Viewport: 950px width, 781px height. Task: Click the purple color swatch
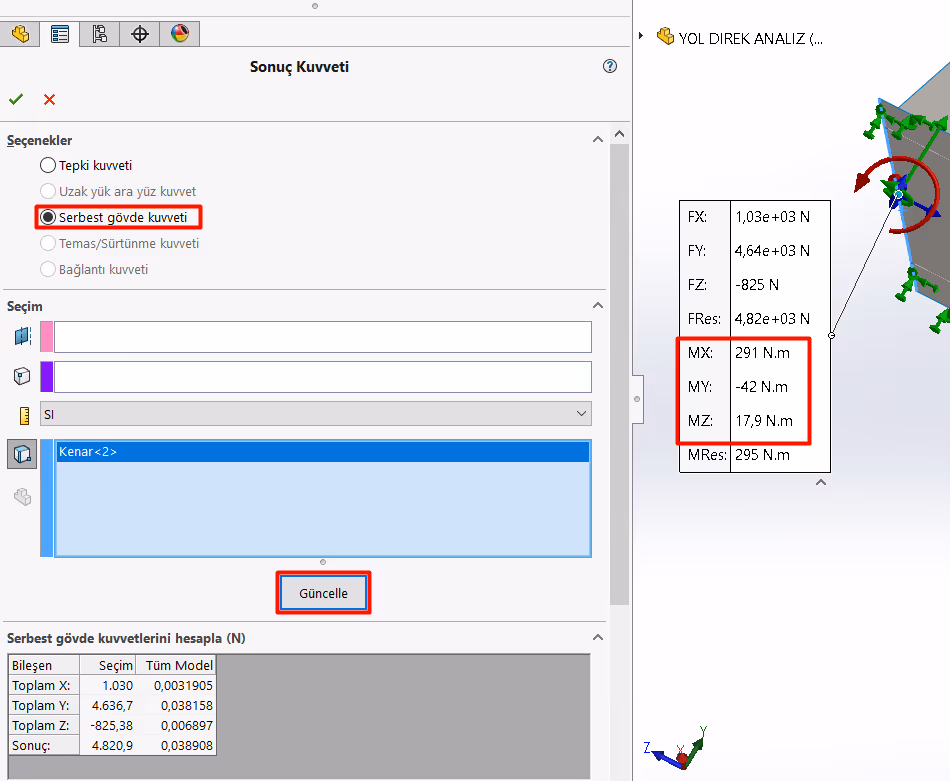(x=47, y=377)
